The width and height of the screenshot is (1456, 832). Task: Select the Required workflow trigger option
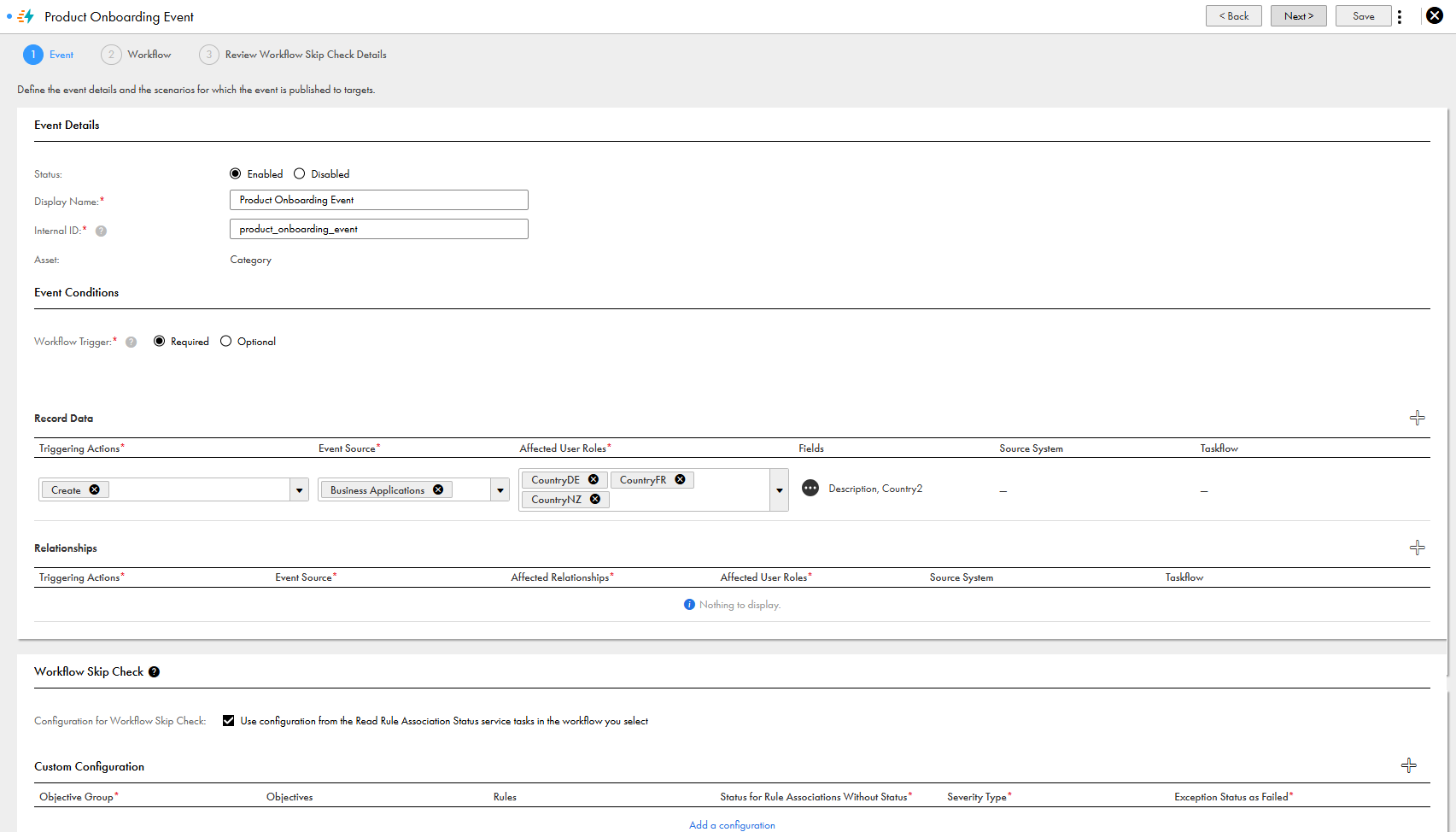(x=159, y=341)
